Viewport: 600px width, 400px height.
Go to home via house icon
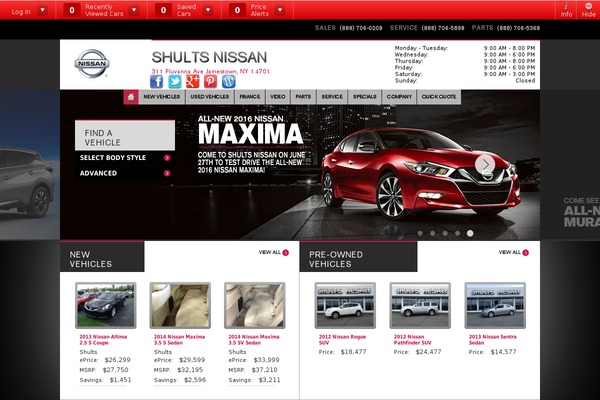point(131,97)
